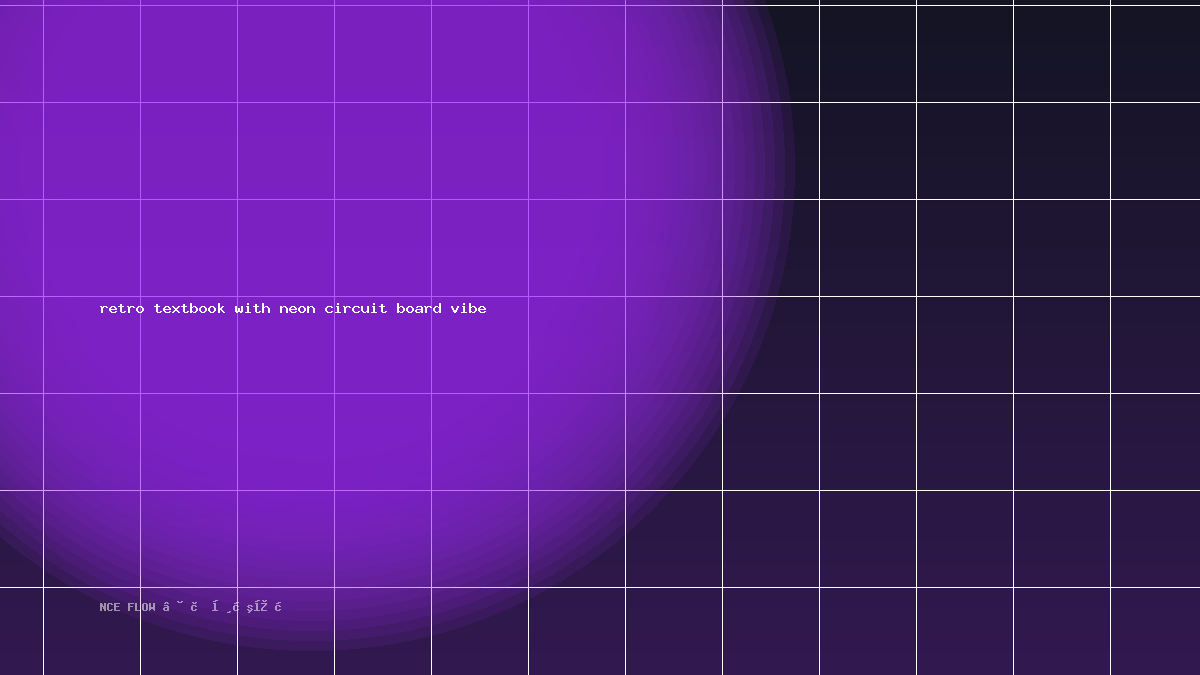
Task: Click the dark bottom-right corner grid cell
Action: (1155, 631)
